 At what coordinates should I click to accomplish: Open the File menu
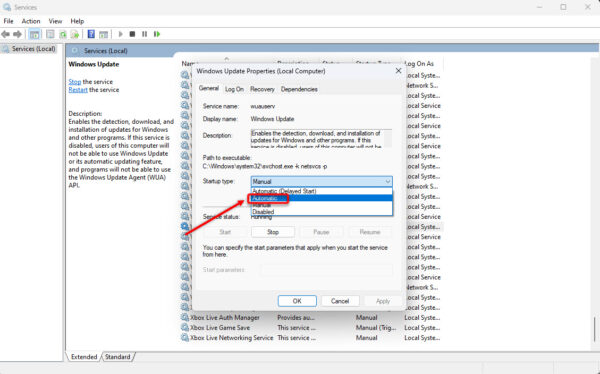pos(8,21)
